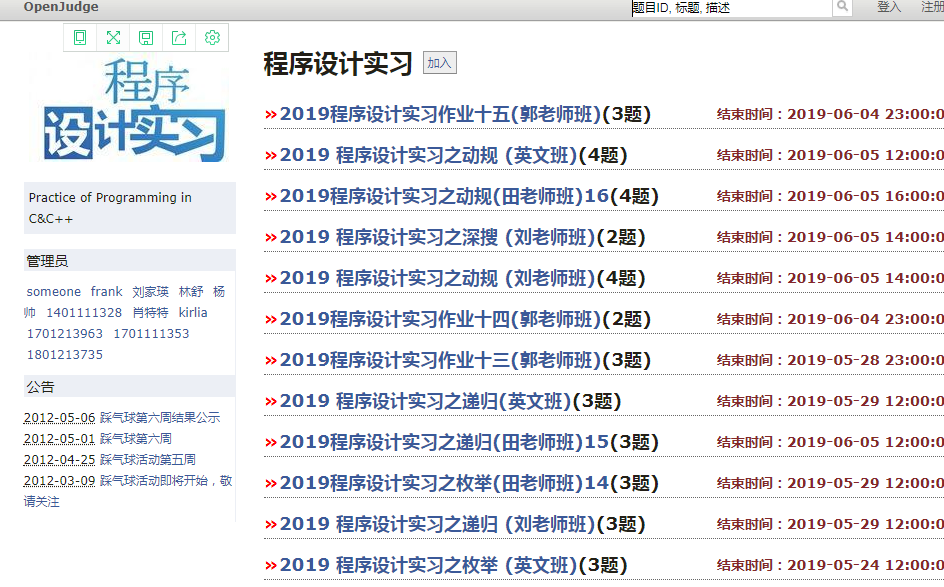Click the 注册 register link

point(931,7)
